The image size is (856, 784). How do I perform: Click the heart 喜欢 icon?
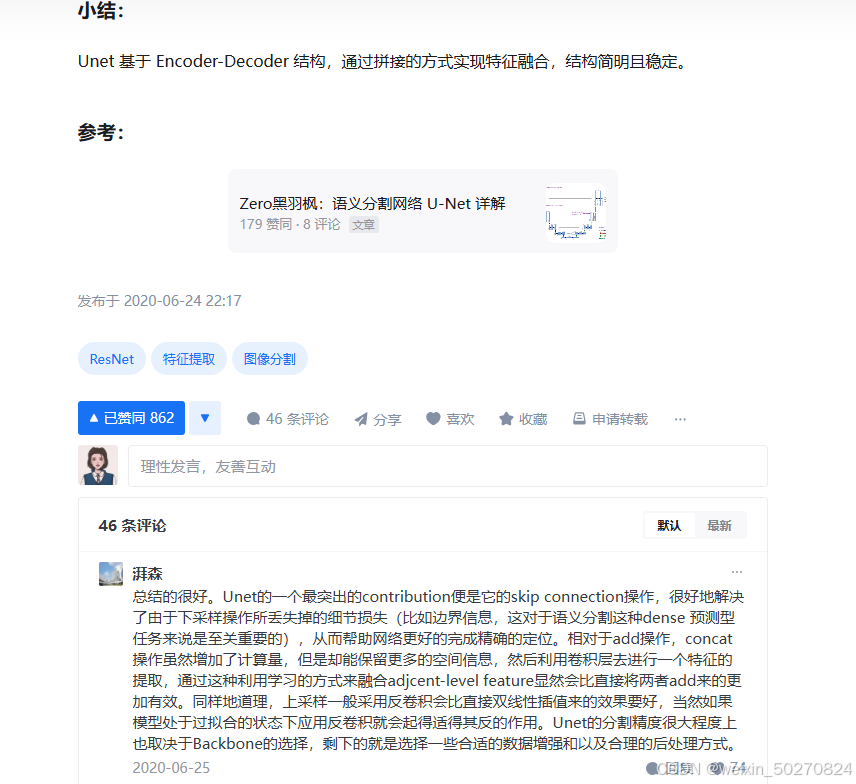pyautogui.click(x=433, y=418)
